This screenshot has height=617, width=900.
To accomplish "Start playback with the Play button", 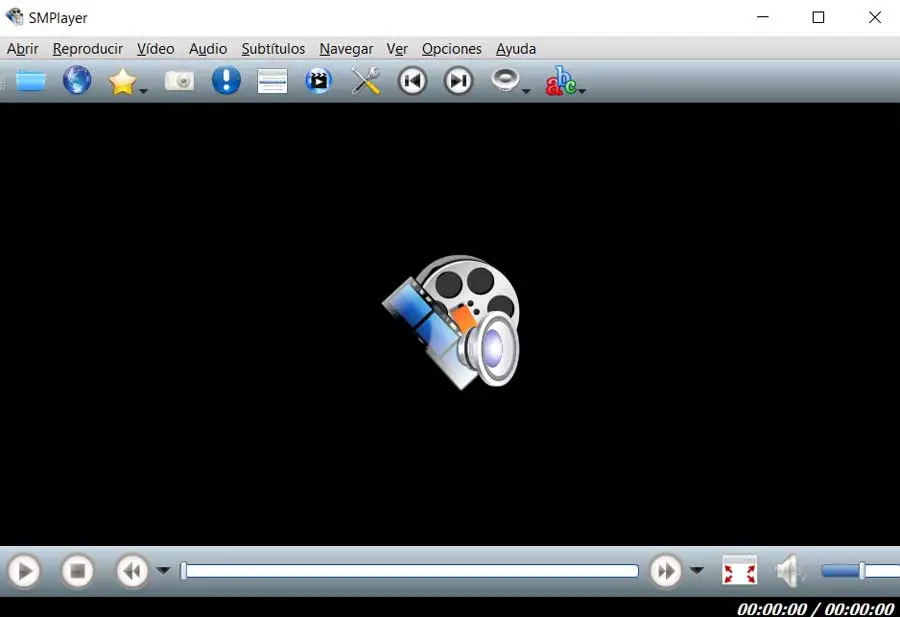I will click(x=24, y=571).
